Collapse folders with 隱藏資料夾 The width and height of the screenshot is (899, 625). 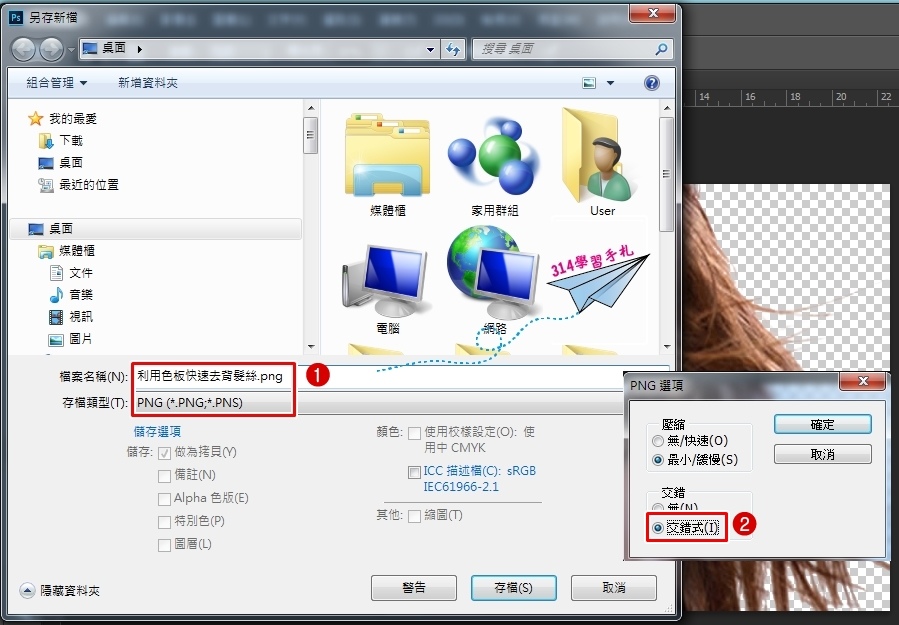tap(60, 590)
